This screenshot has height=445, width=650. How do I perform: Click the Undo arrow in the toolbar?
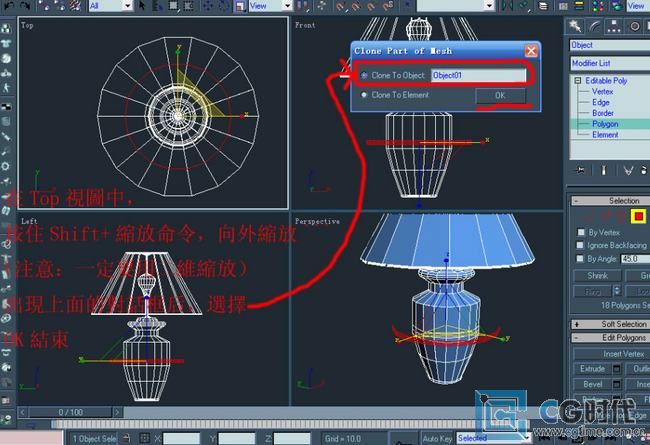pos(7,5)
